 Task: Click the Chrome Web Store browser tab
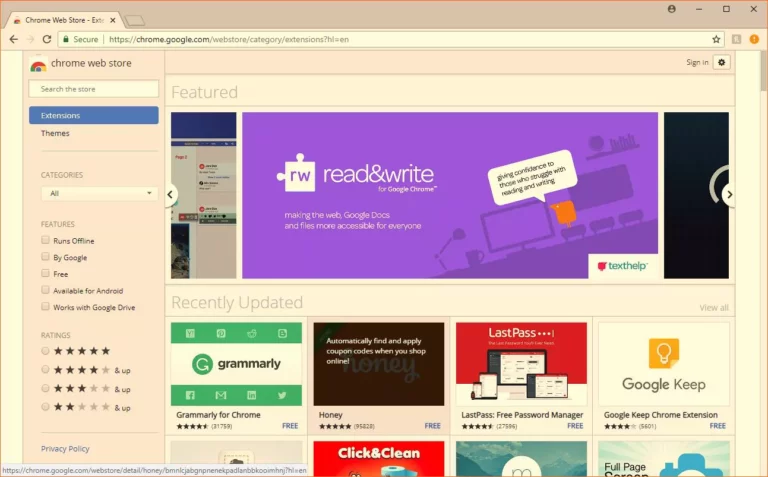tap(64, 20)
